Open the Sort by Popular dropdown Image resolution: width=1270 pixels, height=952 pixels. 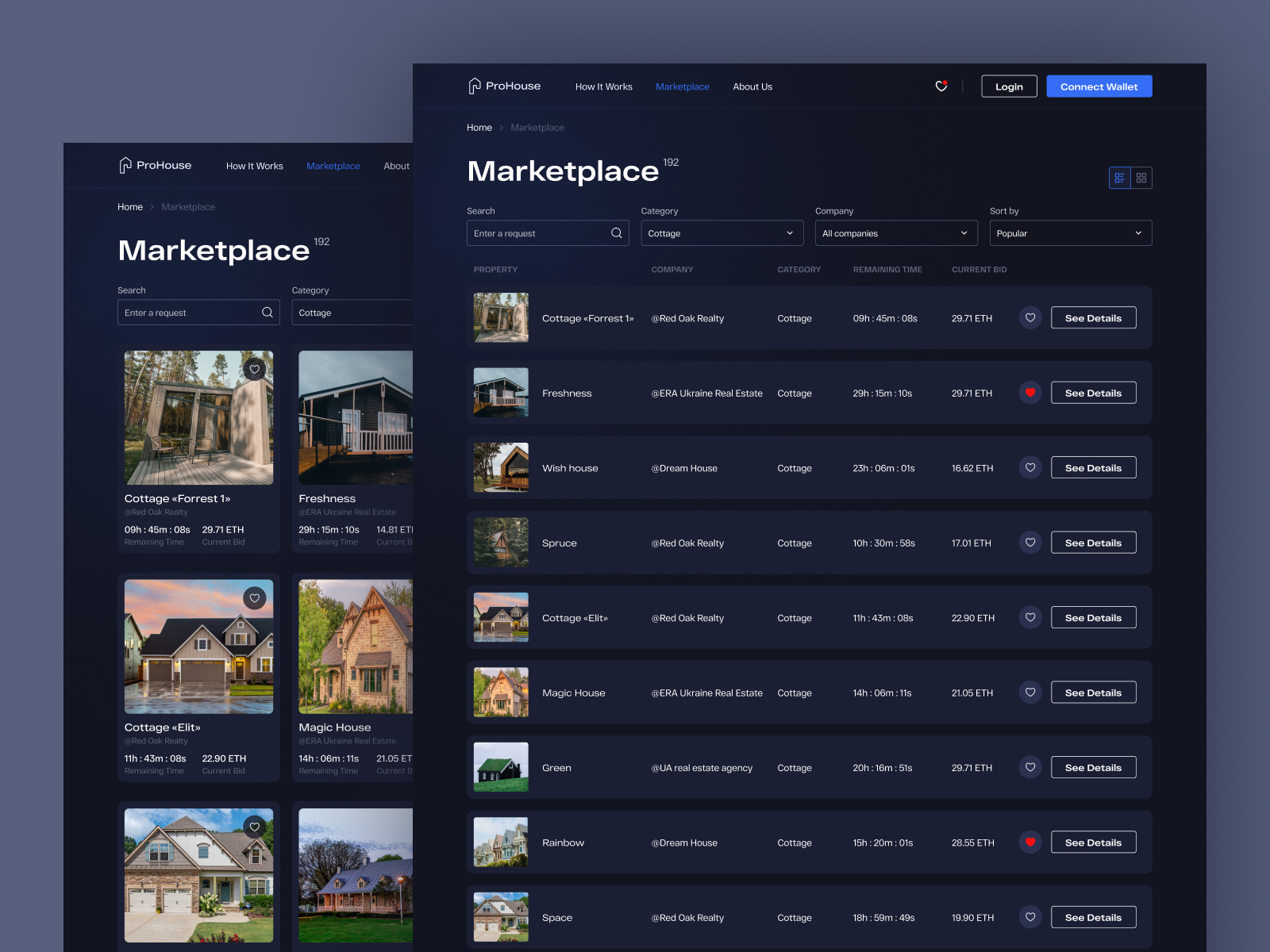[1070, 233]
